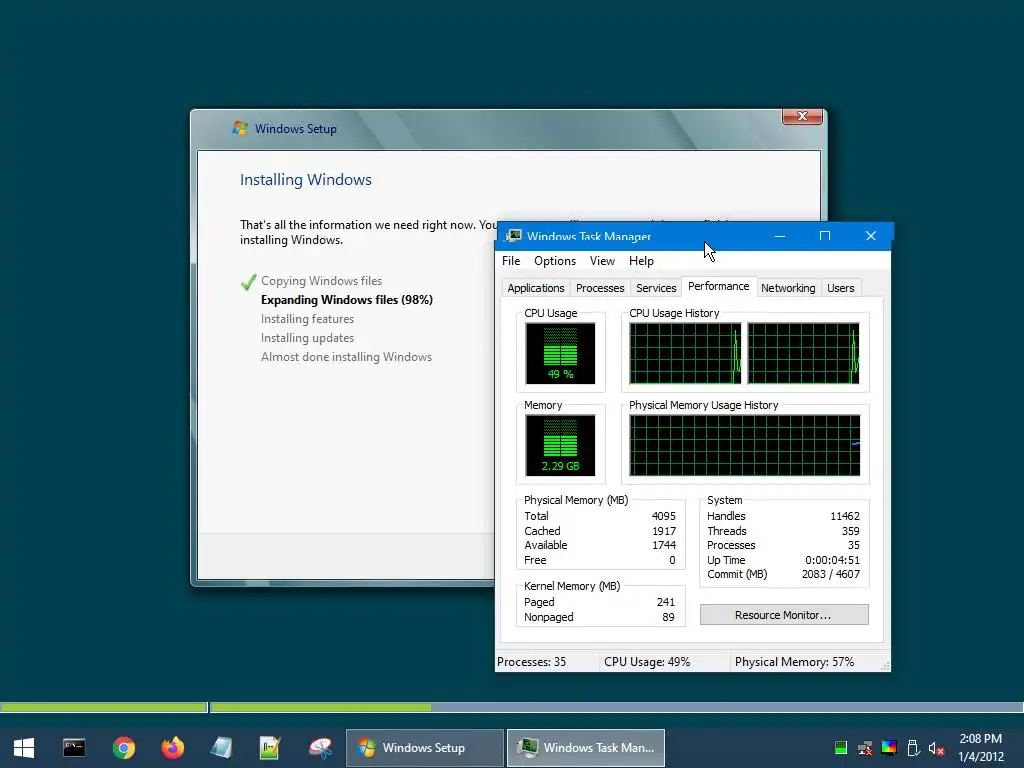Open Google Chrome from the taskbar
This screenshot has width=1024, height=768.
pos(123,748)
